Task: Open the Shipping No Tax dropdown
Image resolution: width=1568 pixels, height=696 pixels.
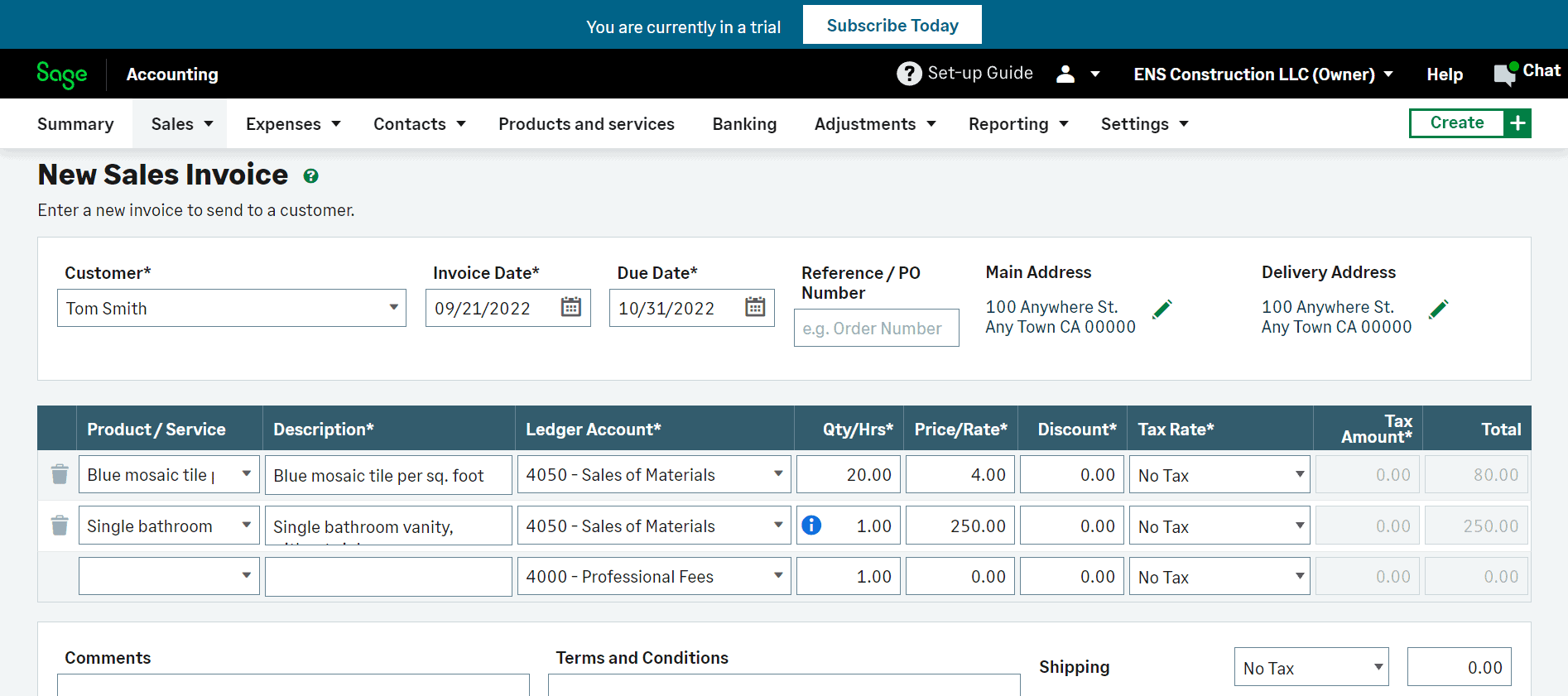Action: (1311, 667)
